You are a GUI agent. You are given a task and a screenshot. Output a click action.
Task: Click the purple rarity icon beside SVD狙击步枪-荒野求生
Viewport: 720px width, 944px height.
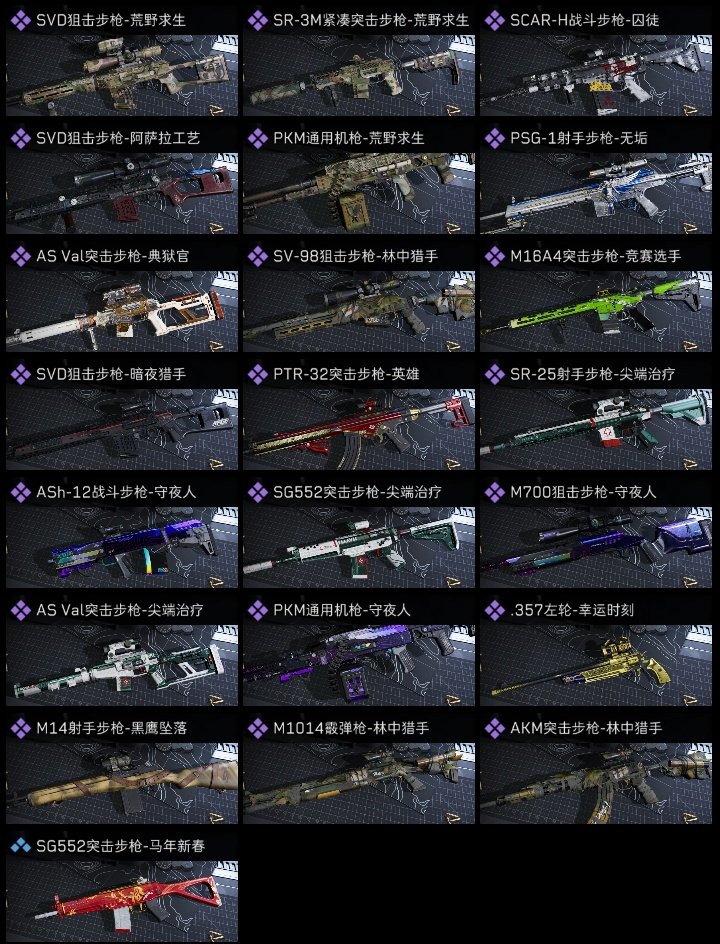(x=20, y=20)
